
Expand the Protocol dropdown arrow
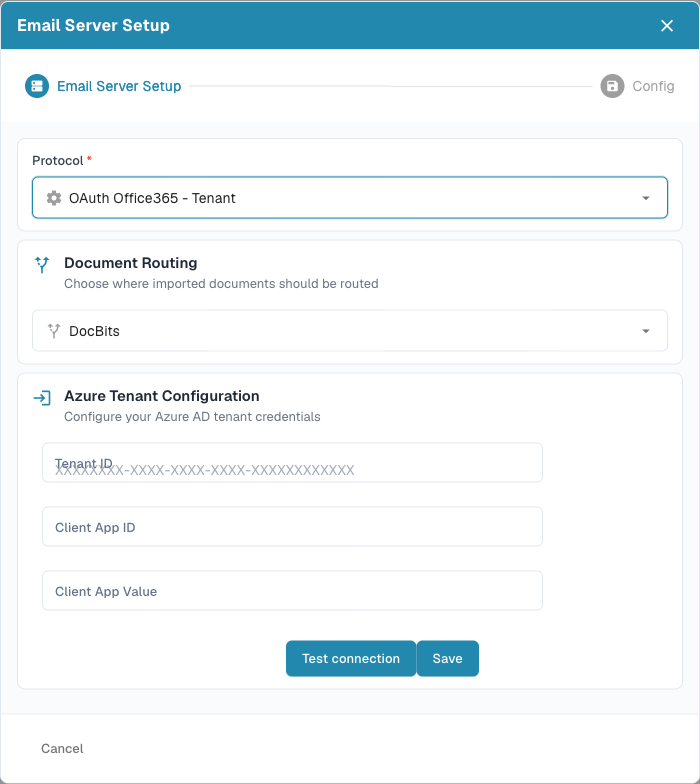[x=646, y=198]
